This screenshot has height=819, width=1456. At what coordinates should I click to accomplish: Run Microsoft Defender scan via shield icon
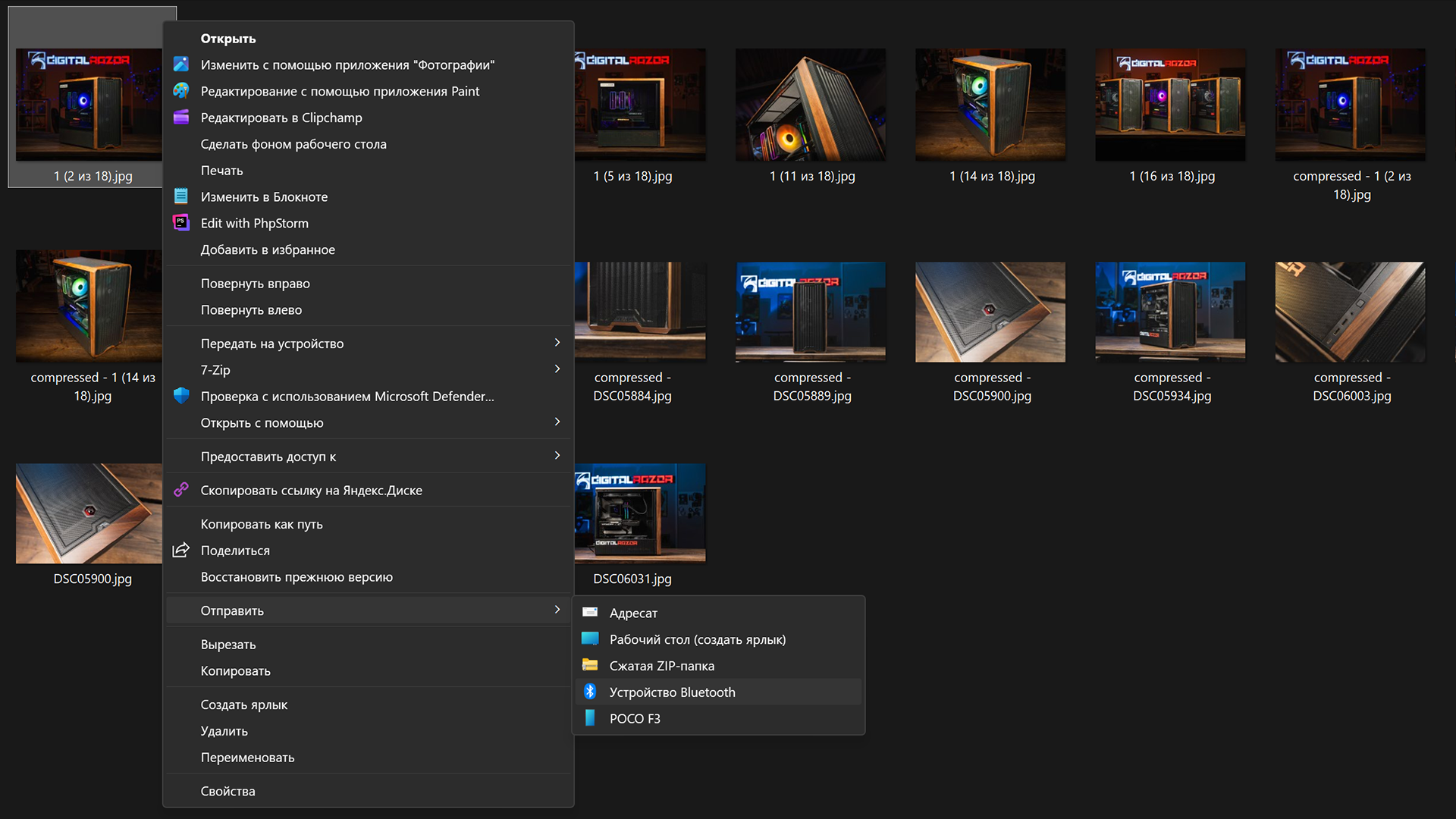[181, 396]
